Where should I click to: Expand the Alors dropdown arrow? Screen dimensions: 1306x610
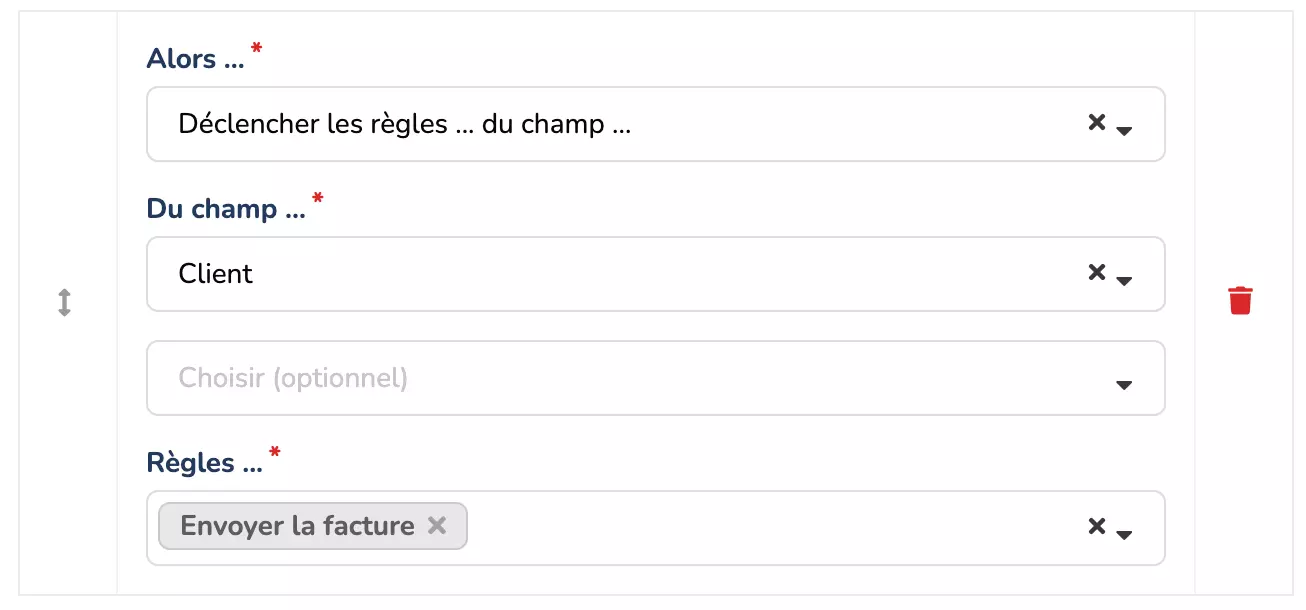pyautogui.click(x=1124, y=130)
